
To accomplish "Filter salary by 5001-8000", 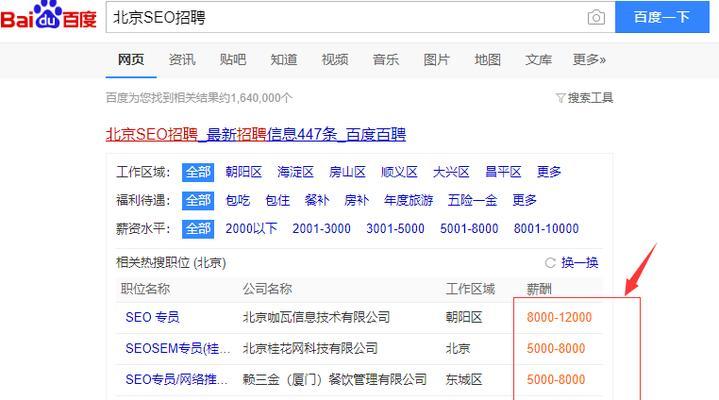I will (469, 229).
